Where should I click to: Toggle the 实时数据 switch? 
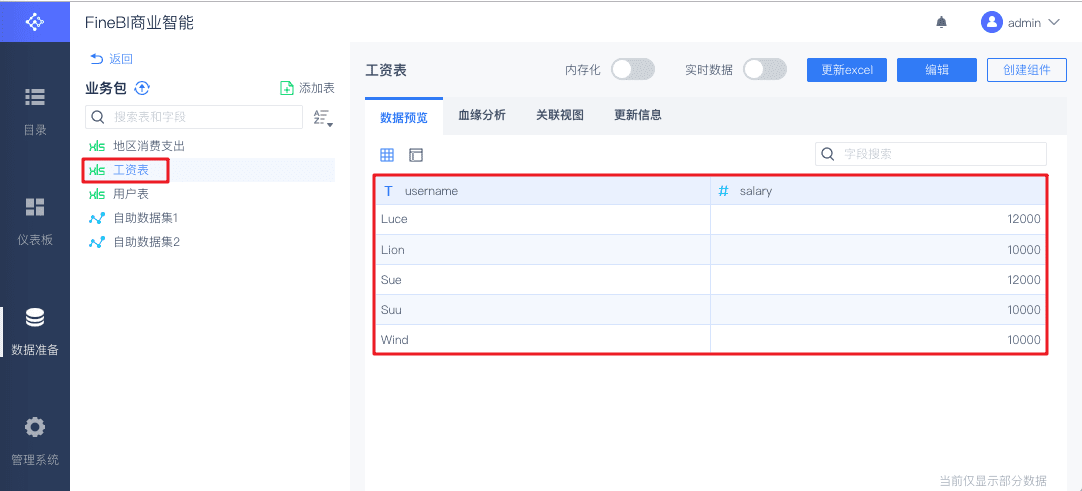[x=764, y=69]
